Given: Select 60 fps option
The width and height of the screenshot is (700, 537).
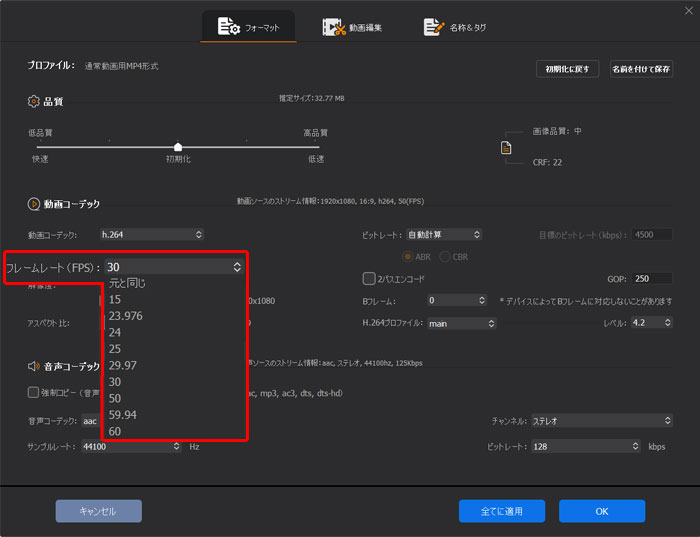Looking at the screenshot, I should [115, 432].
